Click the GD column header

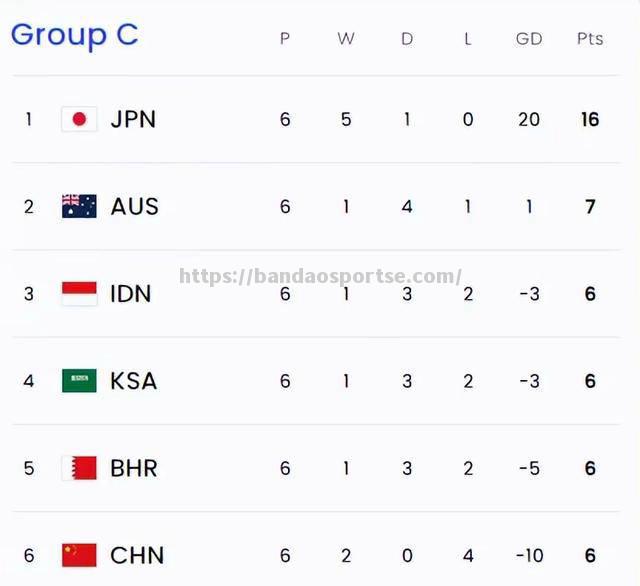529,39
